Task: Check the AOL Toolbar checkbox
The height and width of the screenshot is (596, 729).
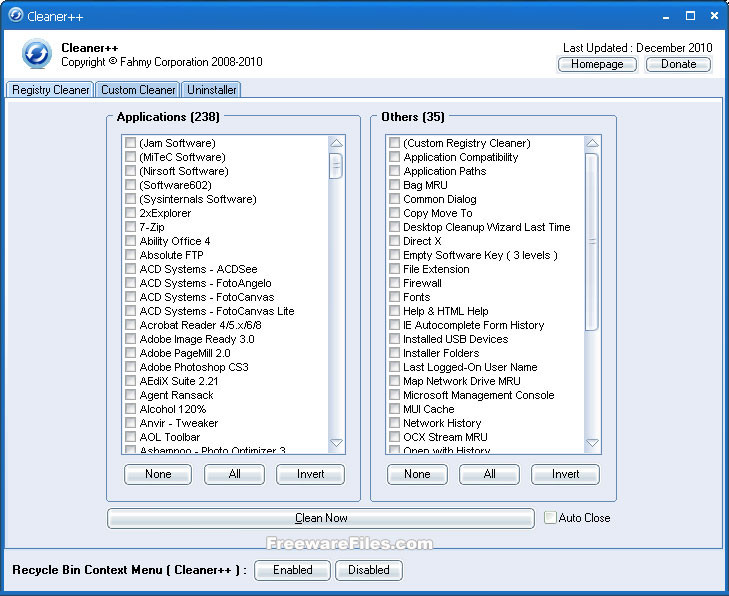Action: (x=131, y=437)
